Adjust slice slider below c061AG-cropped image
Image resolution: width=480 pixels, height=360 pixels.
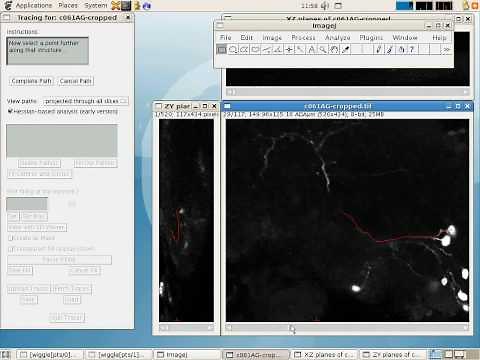[347, 328]
